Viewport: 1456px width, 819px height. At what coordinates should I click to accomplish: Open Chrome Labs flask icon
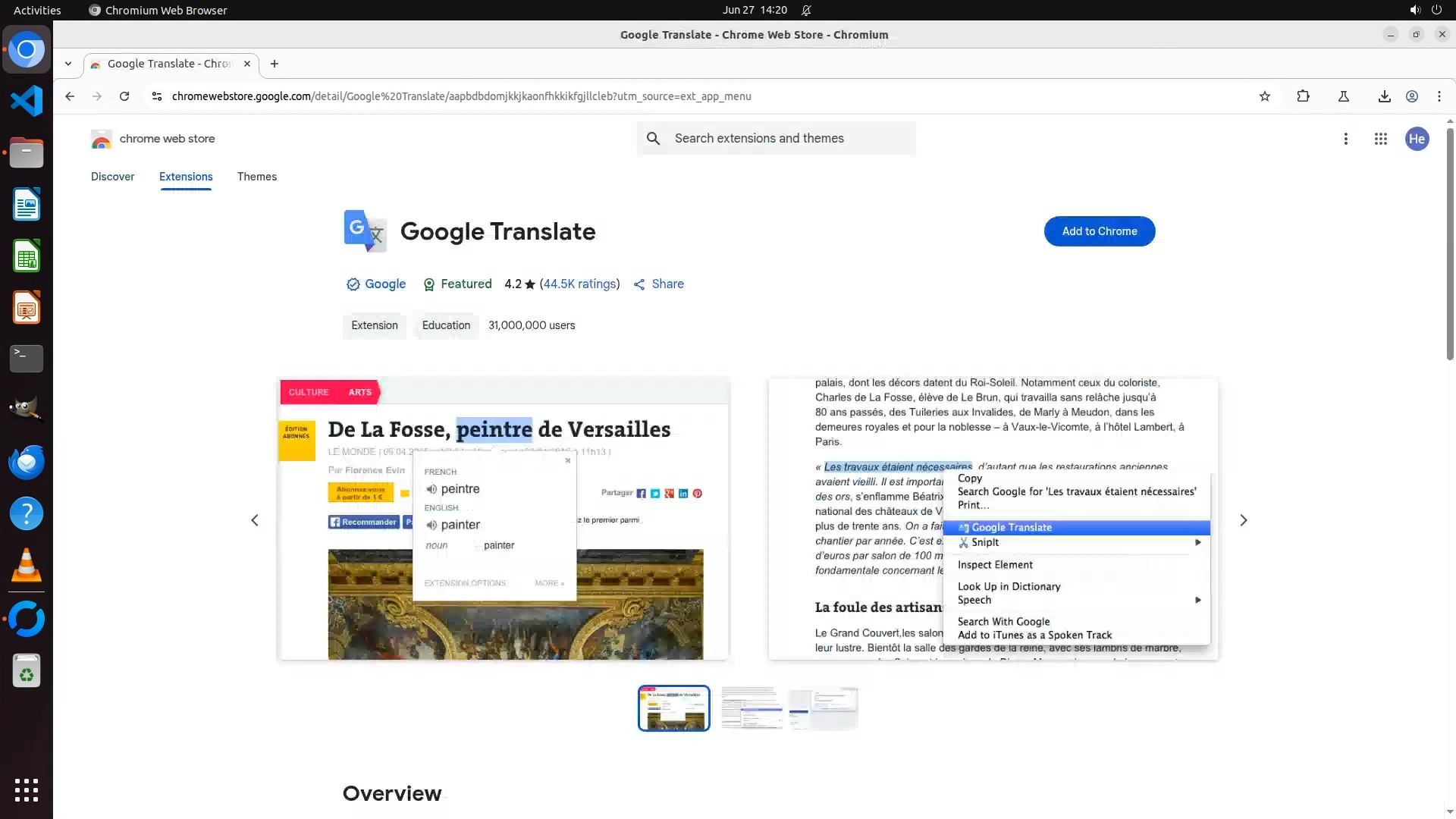pos(1343,96)
